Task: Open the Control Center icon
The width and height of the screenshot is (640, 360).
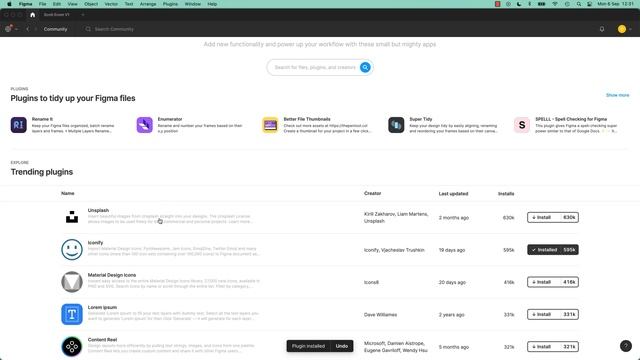Action: [x=589, y=4]
